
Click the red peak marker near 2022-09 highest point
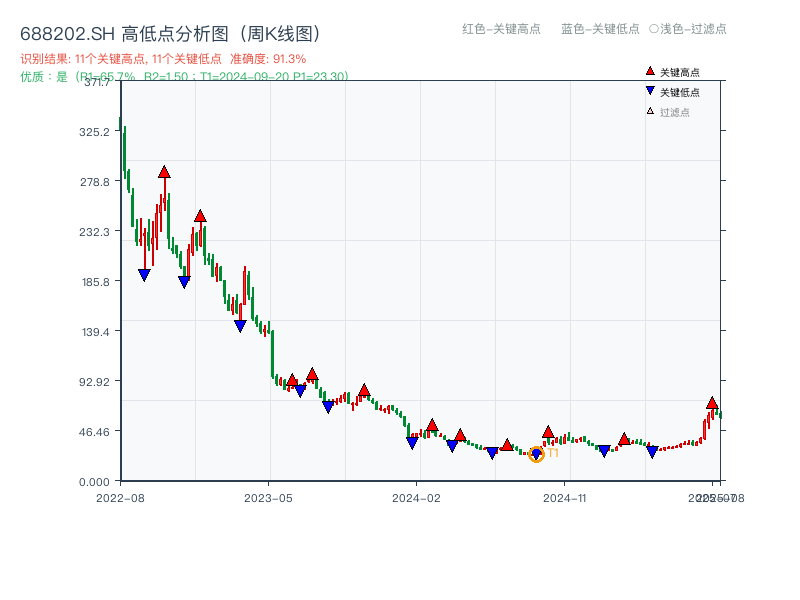click(164, 170)
